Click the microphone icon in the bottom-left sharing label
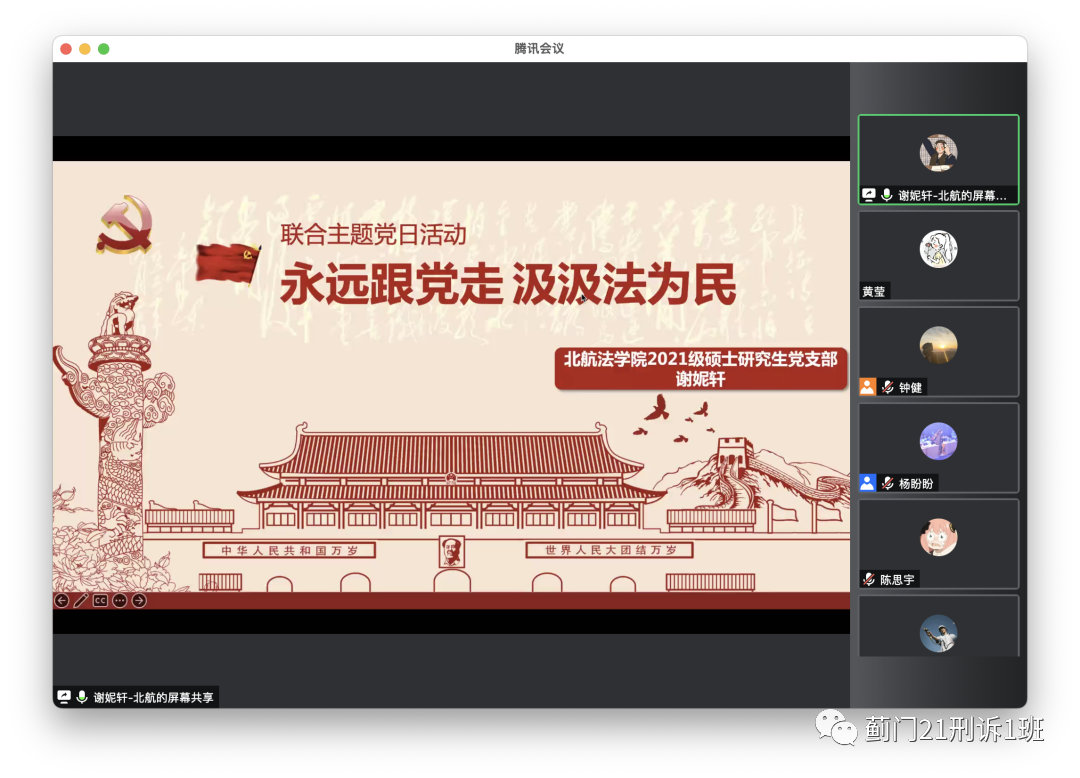This screenshot has height=778, width=1080. point(82,697)
